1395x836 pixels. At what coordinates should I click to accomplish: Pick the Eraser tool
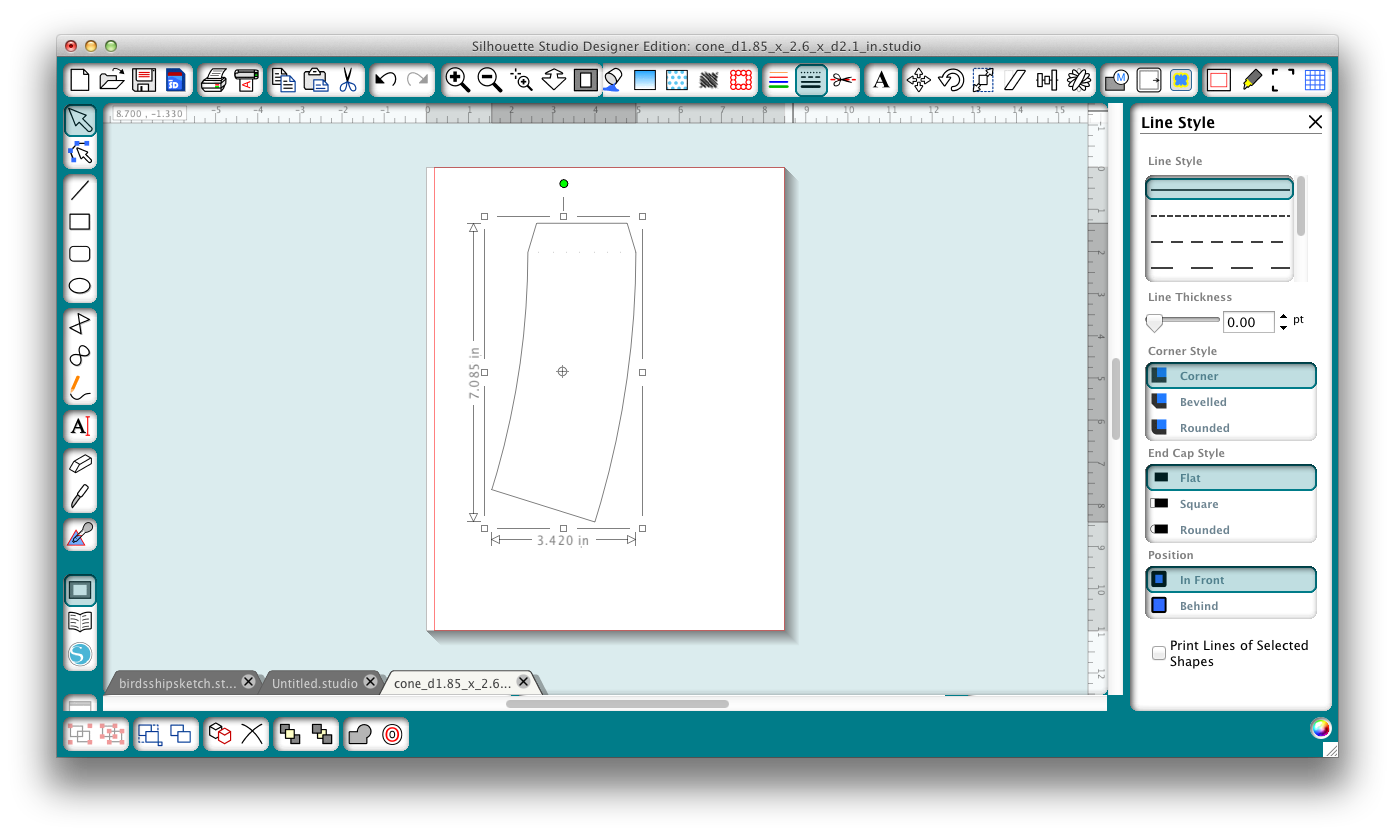point(80,462)
